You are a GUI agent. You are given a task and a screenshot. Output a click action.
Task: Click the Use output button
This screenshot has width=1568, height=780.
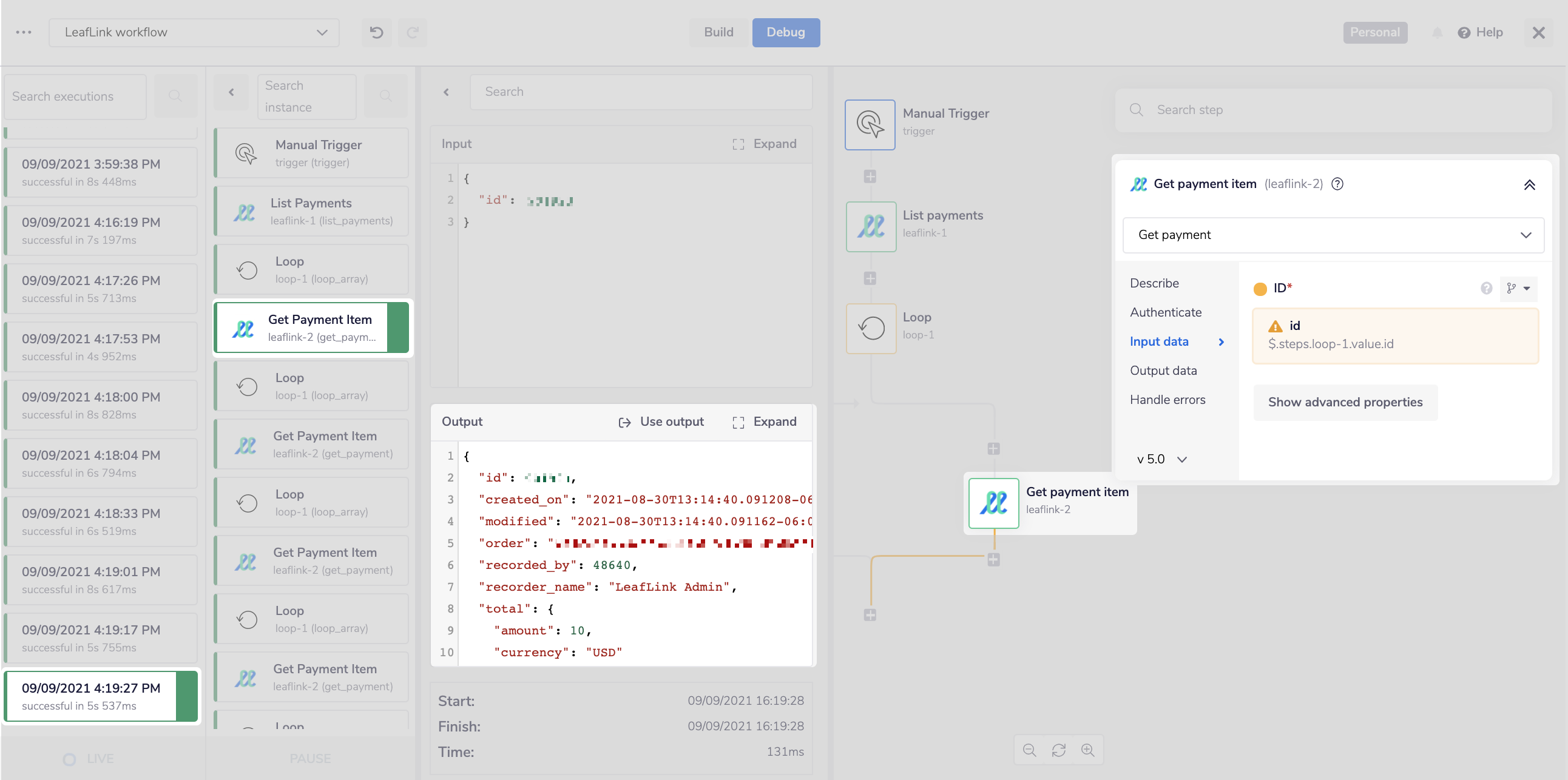click(661, 421)
